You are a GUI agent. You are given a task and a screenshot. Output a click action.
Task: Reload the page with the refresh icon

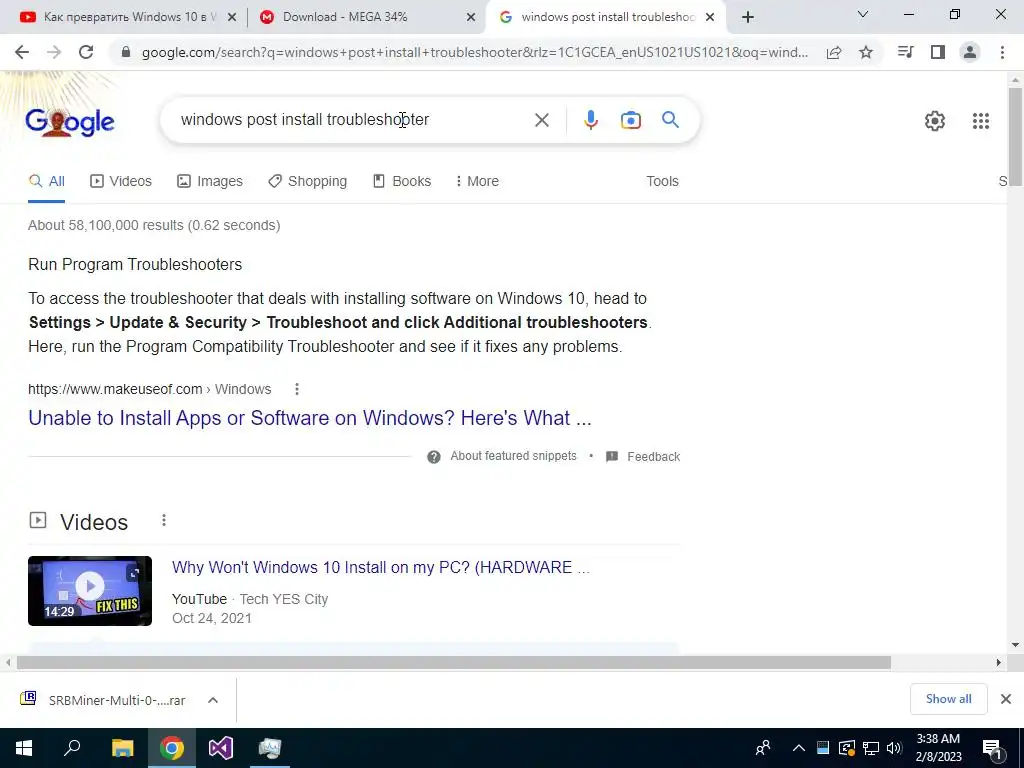(x=86, y=52)
